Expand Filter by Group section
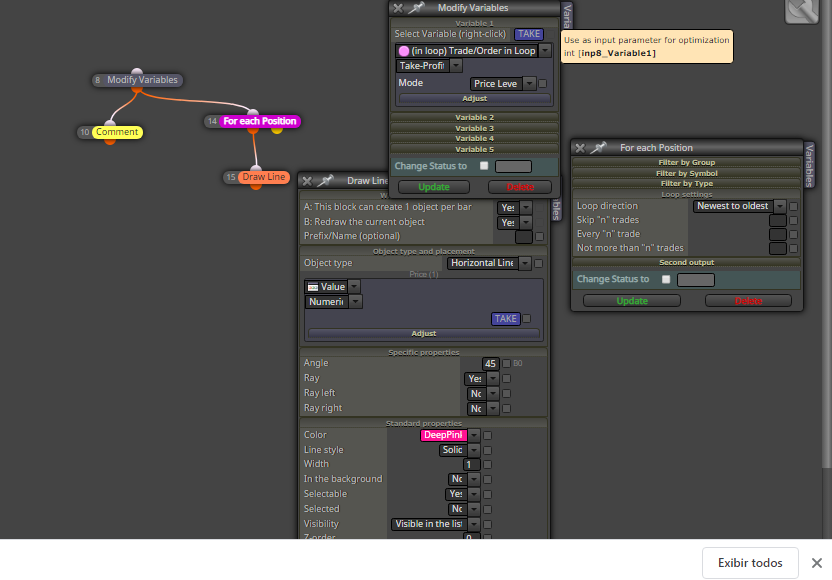832x580 pixels. tap(687, 162)
